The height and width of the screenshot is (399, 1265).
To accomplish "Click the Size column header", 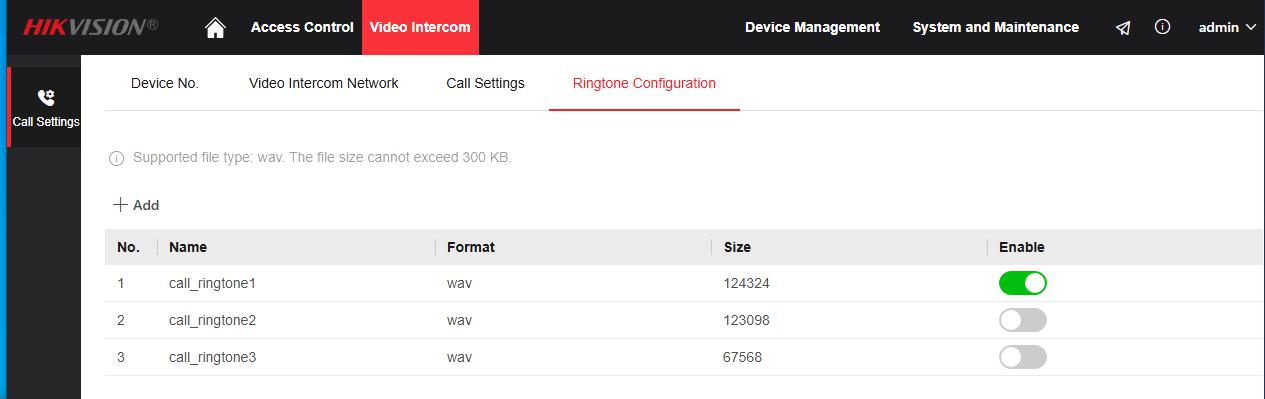I will [737, 247].
